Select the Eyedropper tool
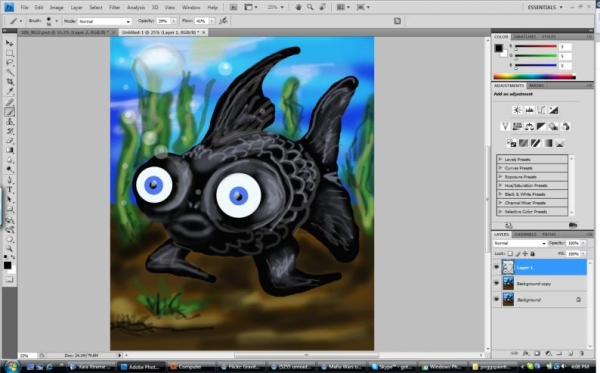This screenshot has height=373, width=600. point(10,91)
